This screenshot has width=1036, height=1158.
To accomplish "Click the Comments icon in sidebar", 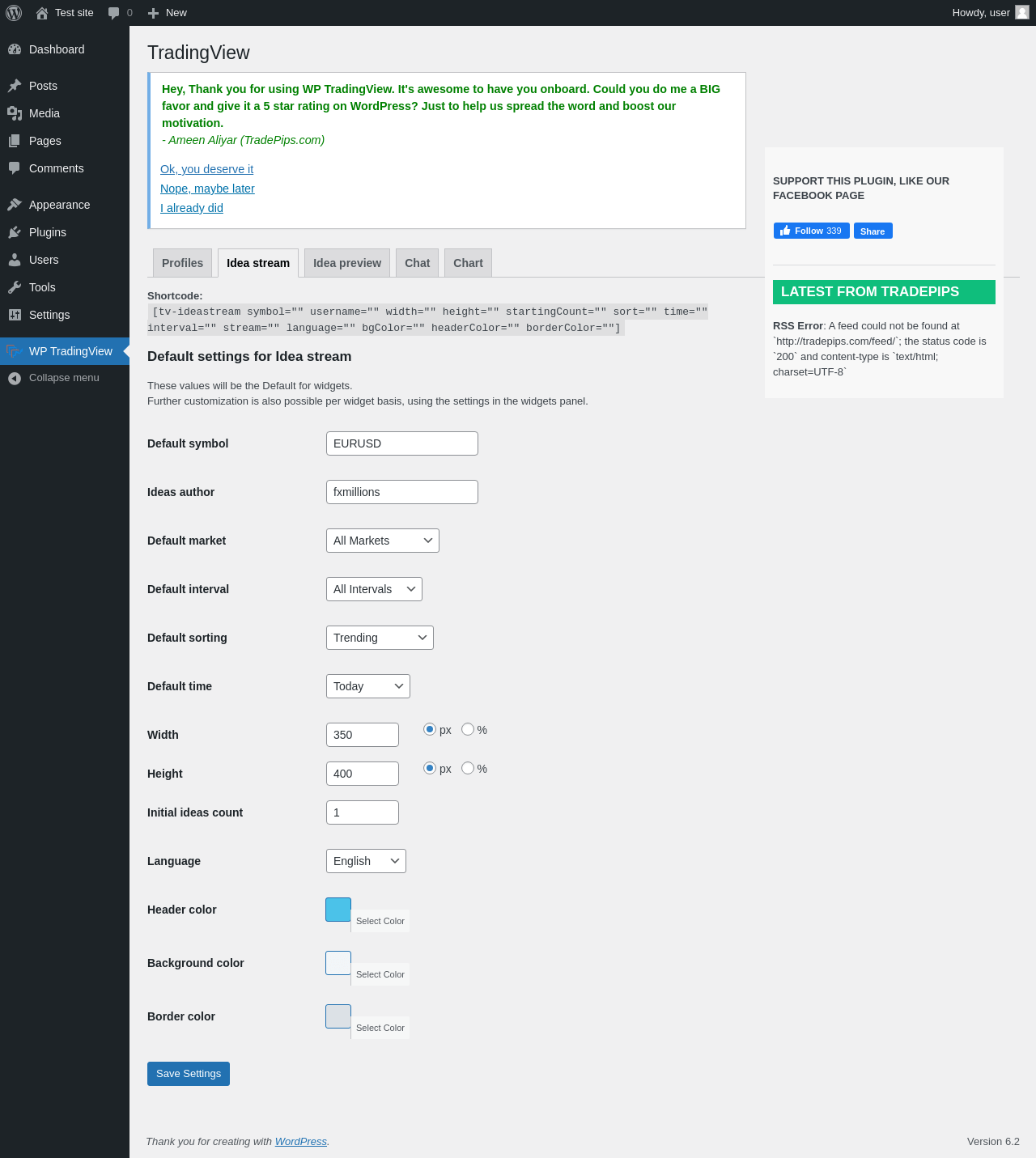I will click(x=15, y=168).
